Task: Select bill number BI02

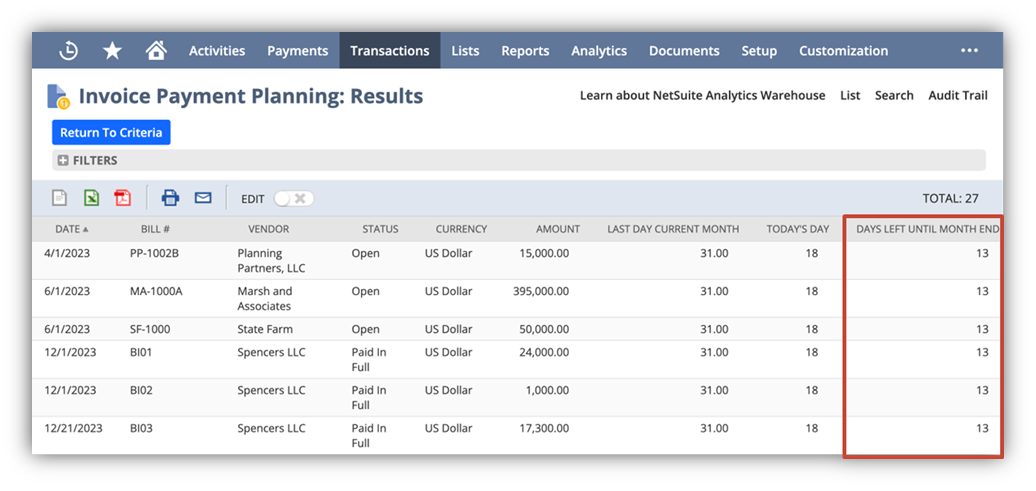Action: click(141, 390)
